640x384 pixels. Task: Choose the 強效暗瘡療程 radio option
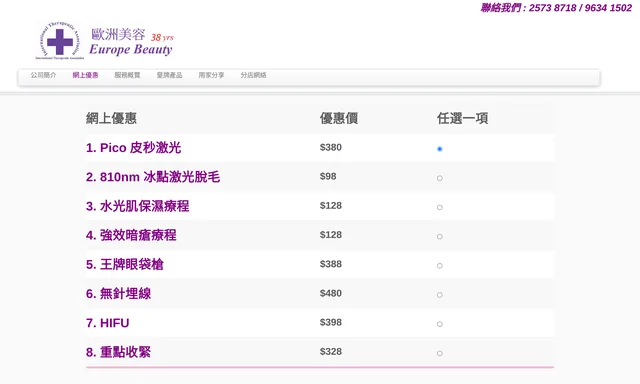(x=440, y=236)
